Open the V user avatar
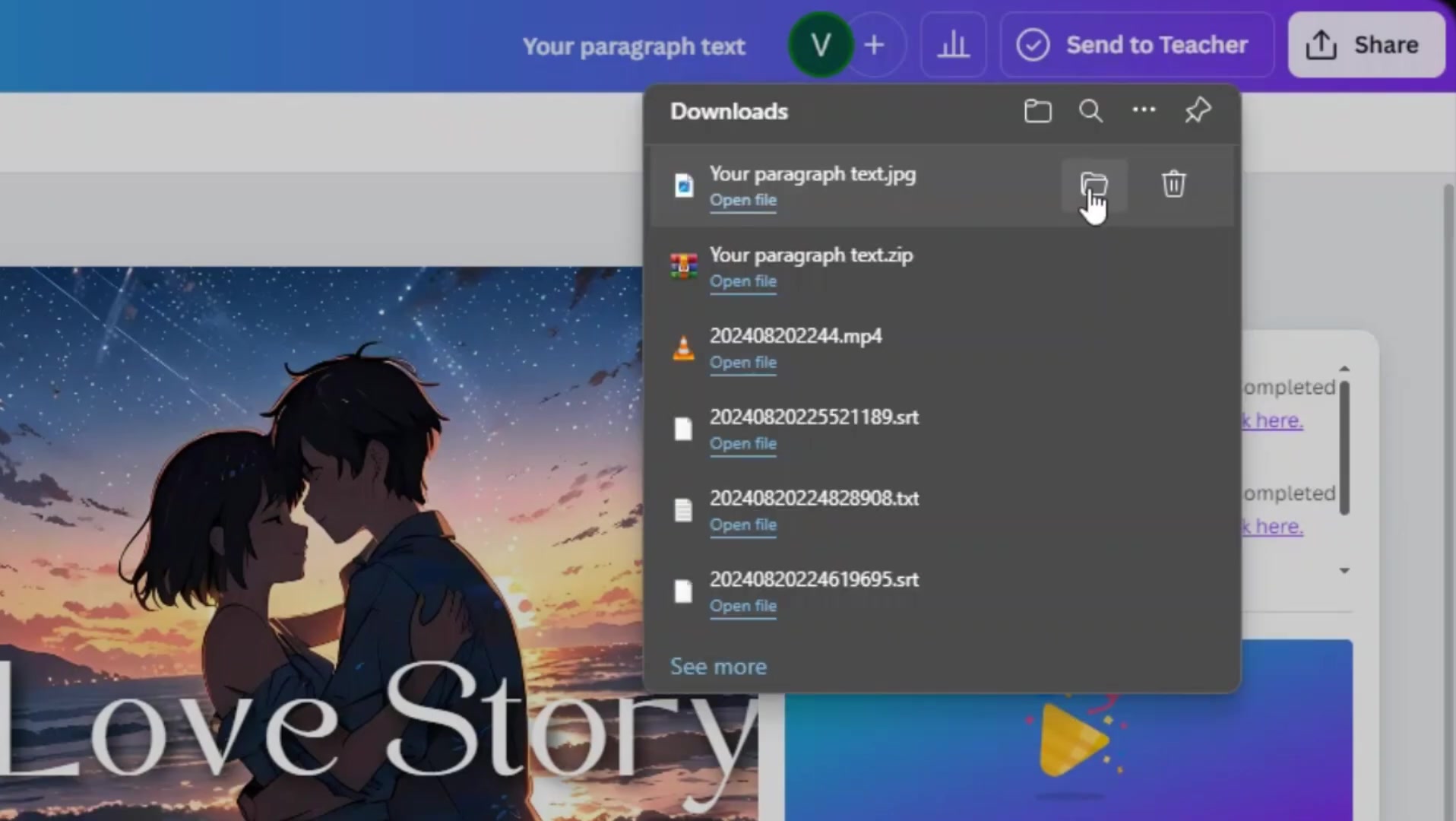Image resolution: width=1456 pixels, height=821 pixels. [821, 46]
